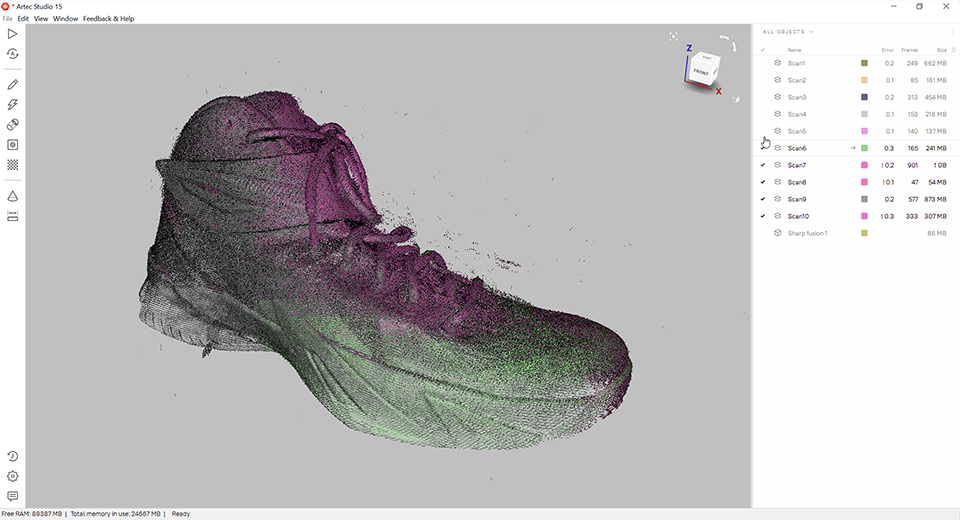Click the rotate view arrows near the cube
This screenshot has width=960, height=520.
point(729,43)
